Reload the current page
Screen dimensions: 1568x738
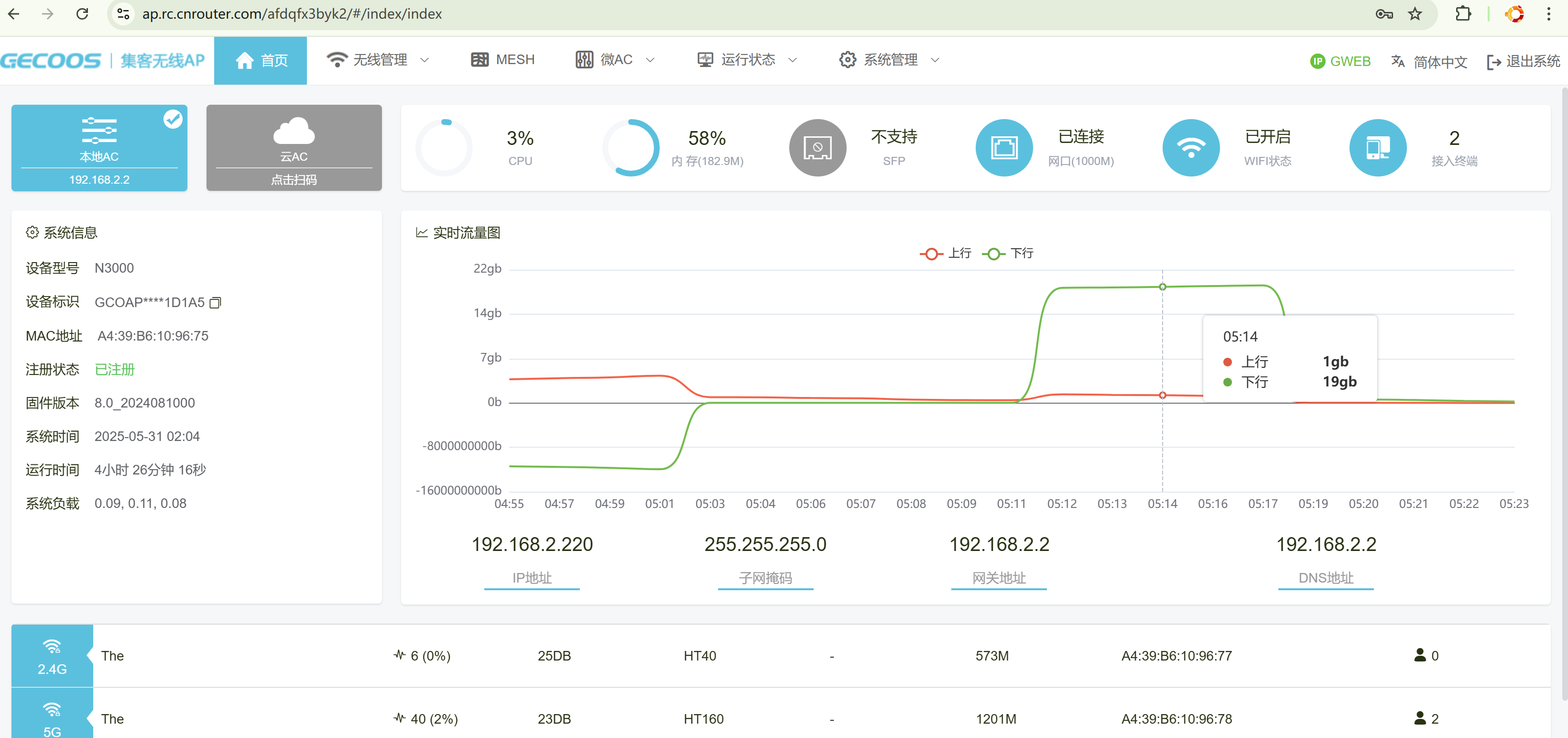(x=82, y=13)
